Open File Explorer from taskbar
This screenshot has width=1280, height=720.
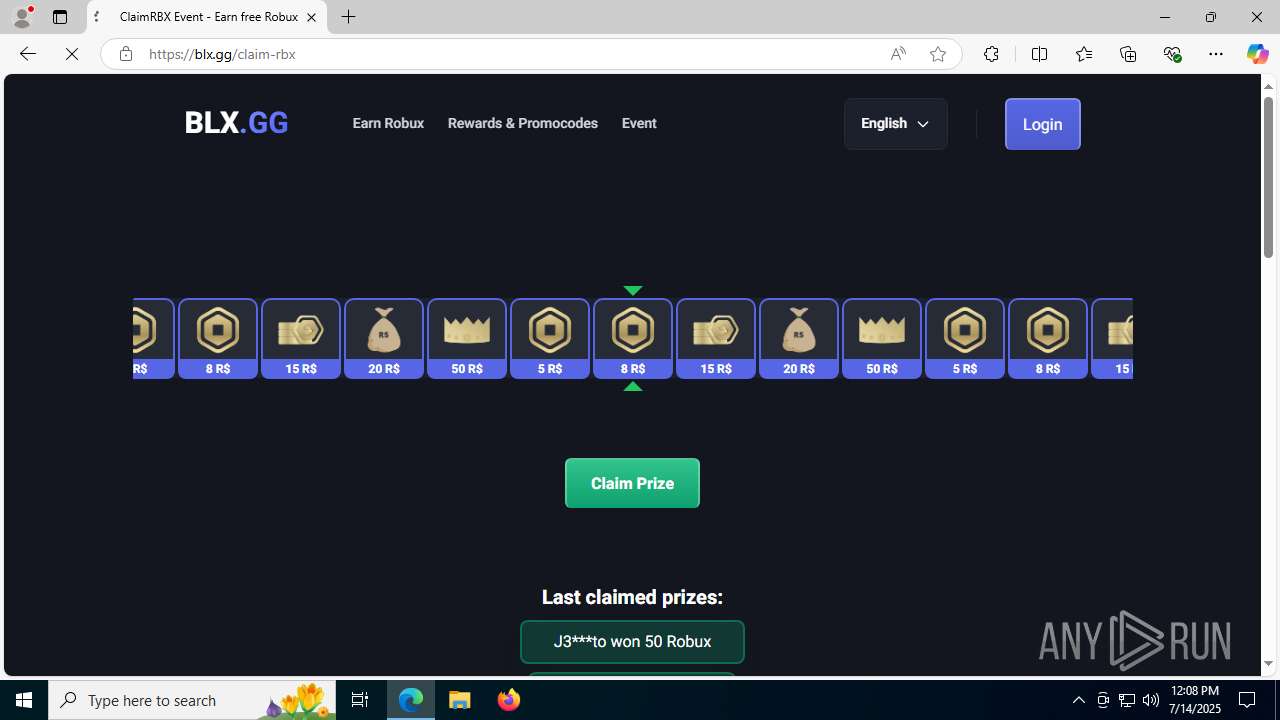460,700
